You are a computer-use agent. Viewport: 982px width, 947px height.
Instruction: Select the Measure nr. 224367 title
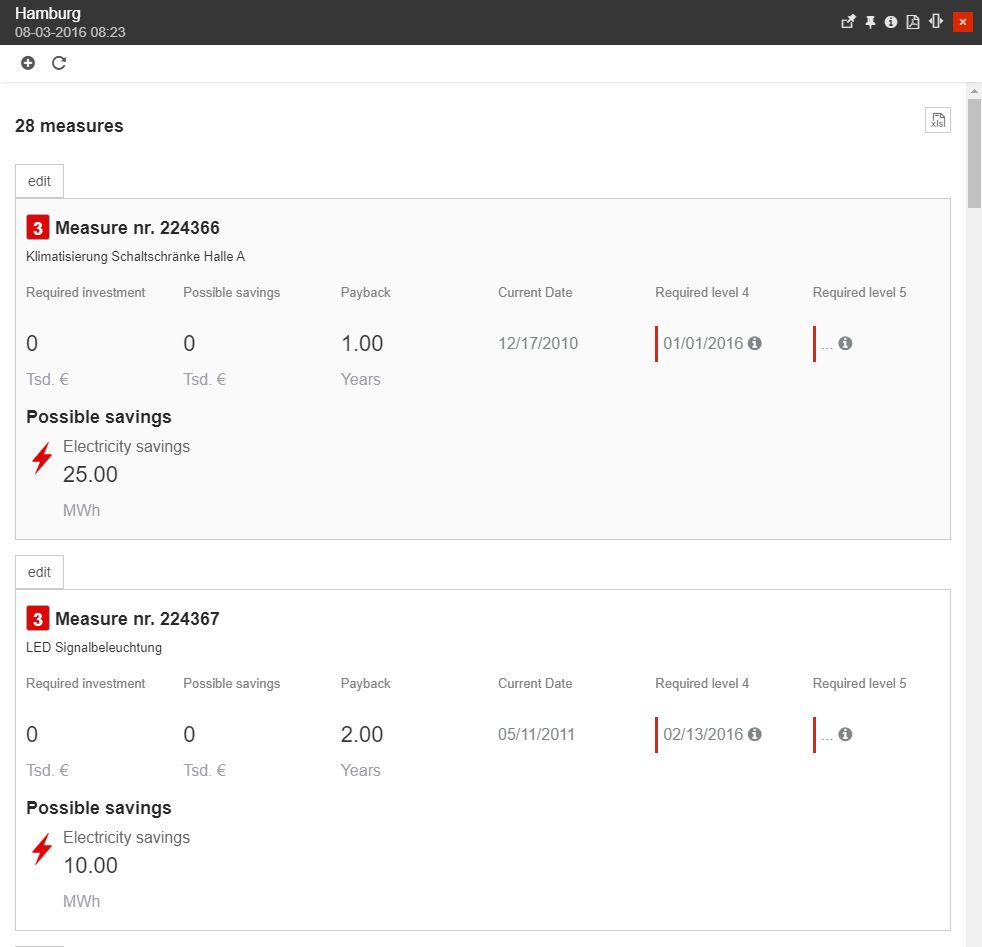coord(137,619)
